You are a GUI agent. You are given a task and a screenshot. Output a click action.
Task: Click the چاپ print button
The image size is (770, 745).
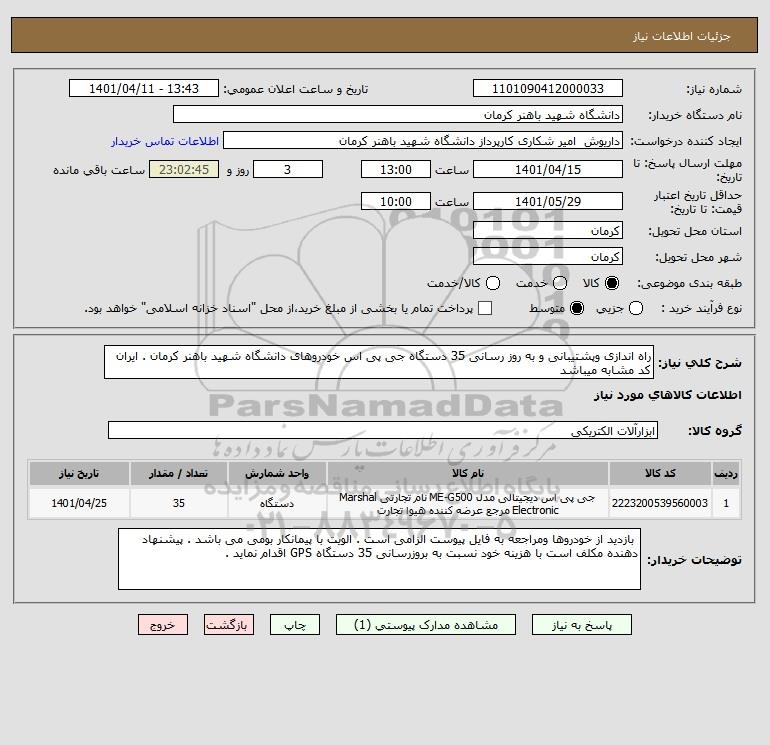(x=295, y=625)
